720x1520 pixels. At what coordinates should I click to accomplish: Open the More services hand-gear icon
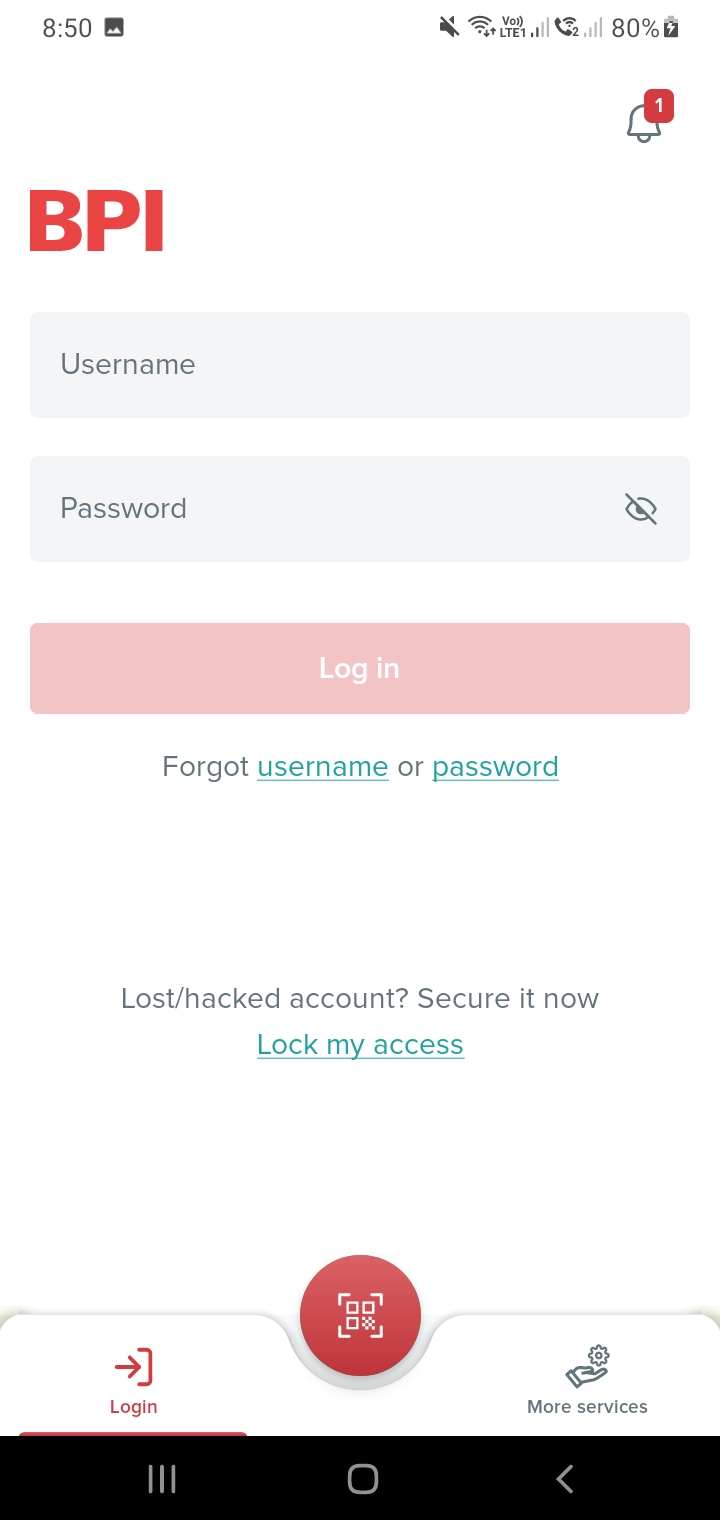tap(588, 1367)
